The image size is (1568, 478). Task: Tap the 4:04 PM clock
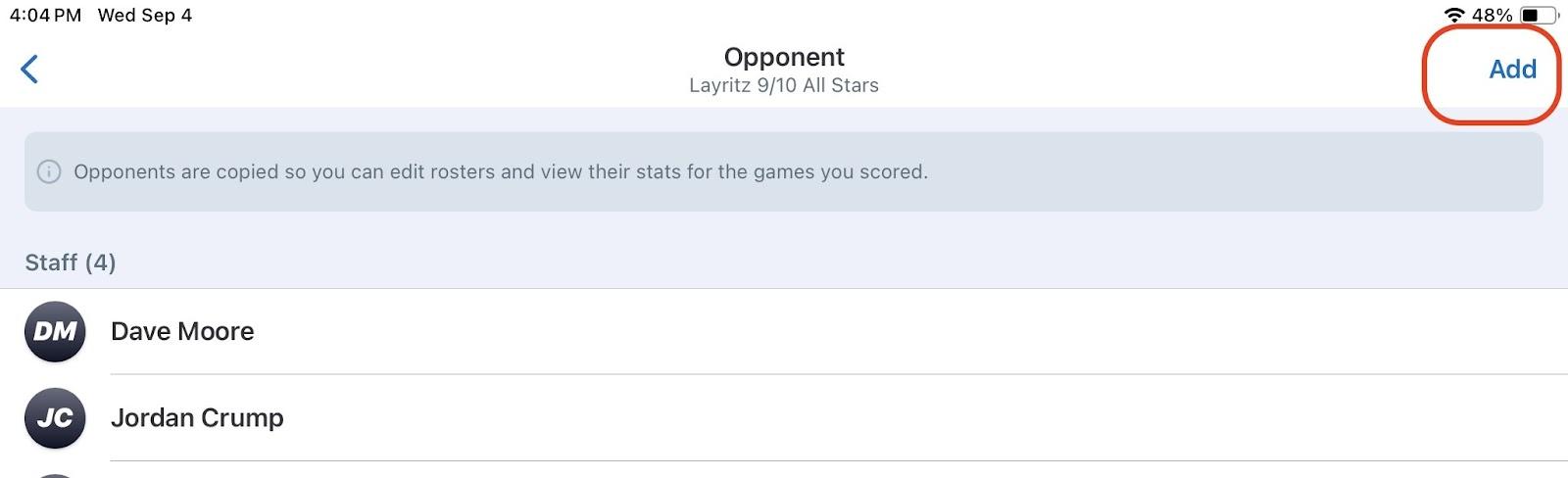pyautogui.click(x=45, y=15)
